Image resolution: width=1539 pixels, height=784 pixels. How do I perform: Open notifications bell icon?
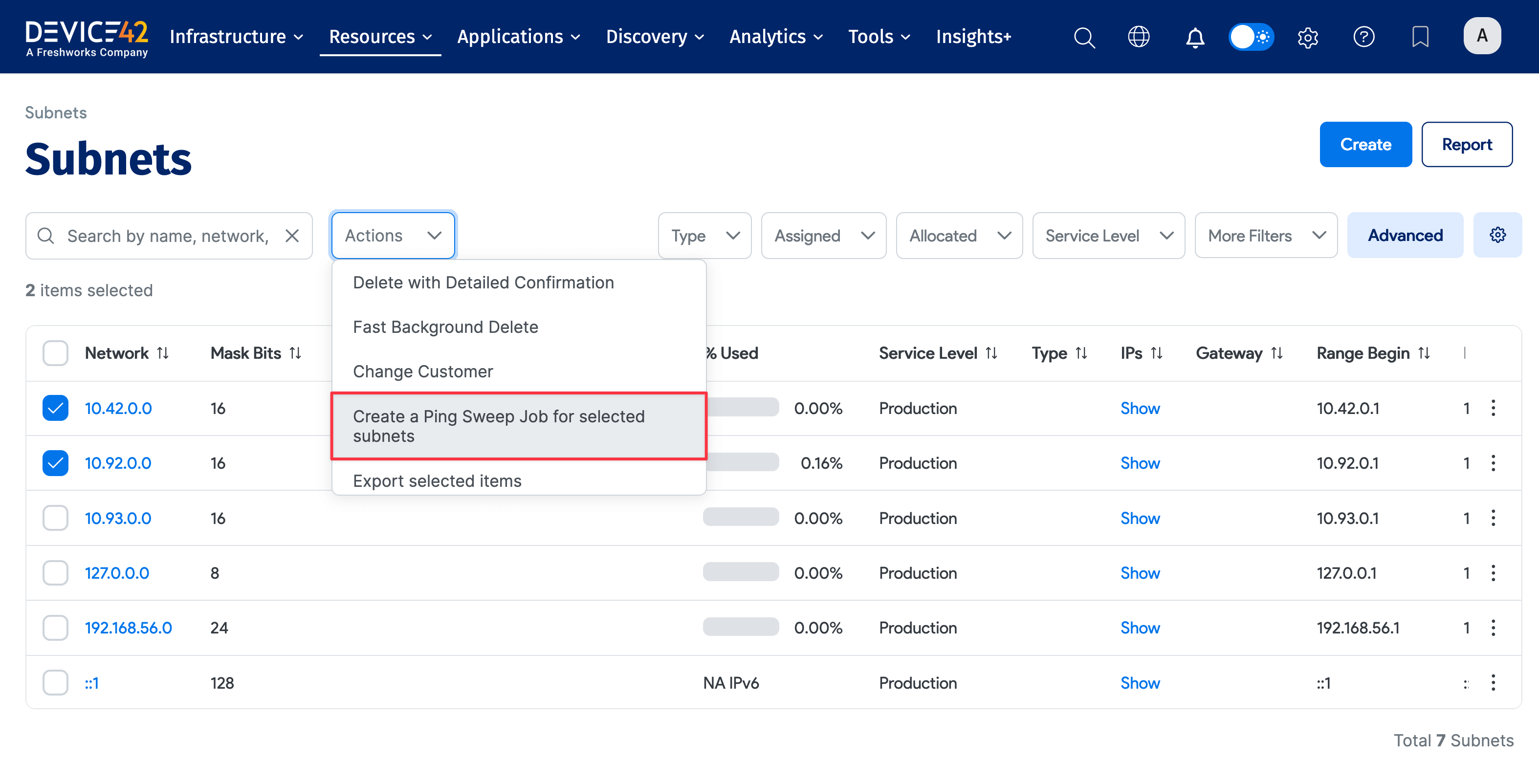[1194, 37]
